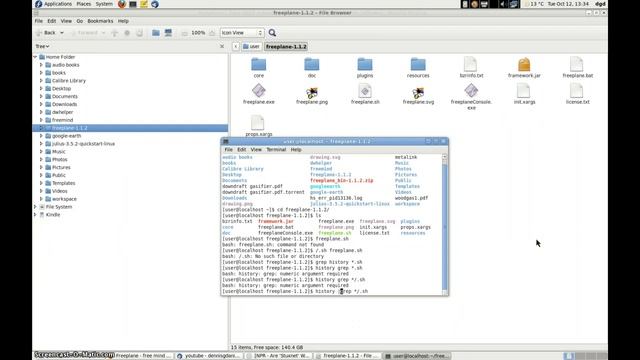Open the Go menu in file browser
This screenshot has height=360, width=640.
tap(80, 21)
